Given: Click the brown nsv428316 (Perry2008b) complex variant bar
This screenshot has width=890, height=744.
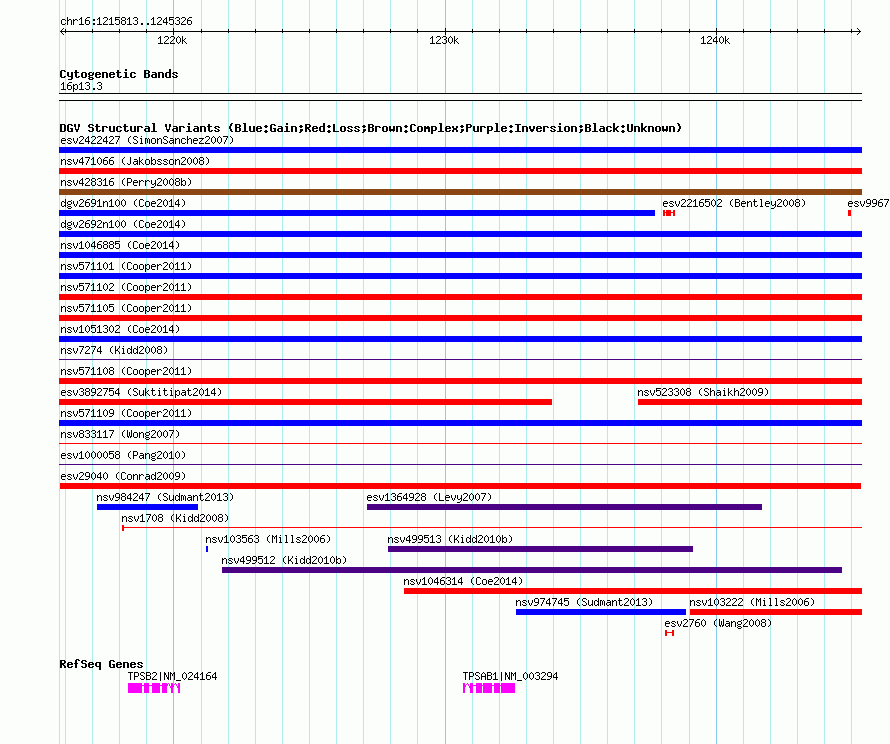Looking at the screenshot, I should tap(460, 192).
